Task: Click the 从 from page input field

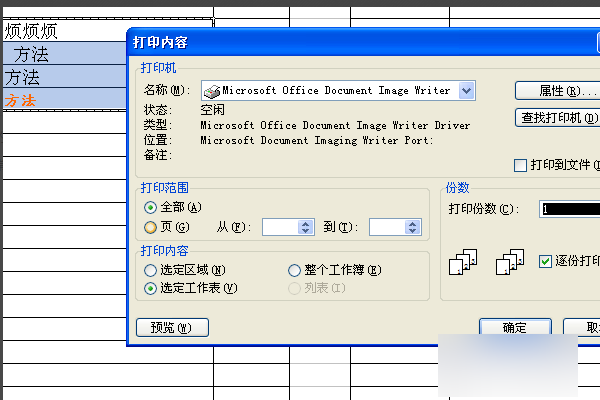Action: pos(280,227)
